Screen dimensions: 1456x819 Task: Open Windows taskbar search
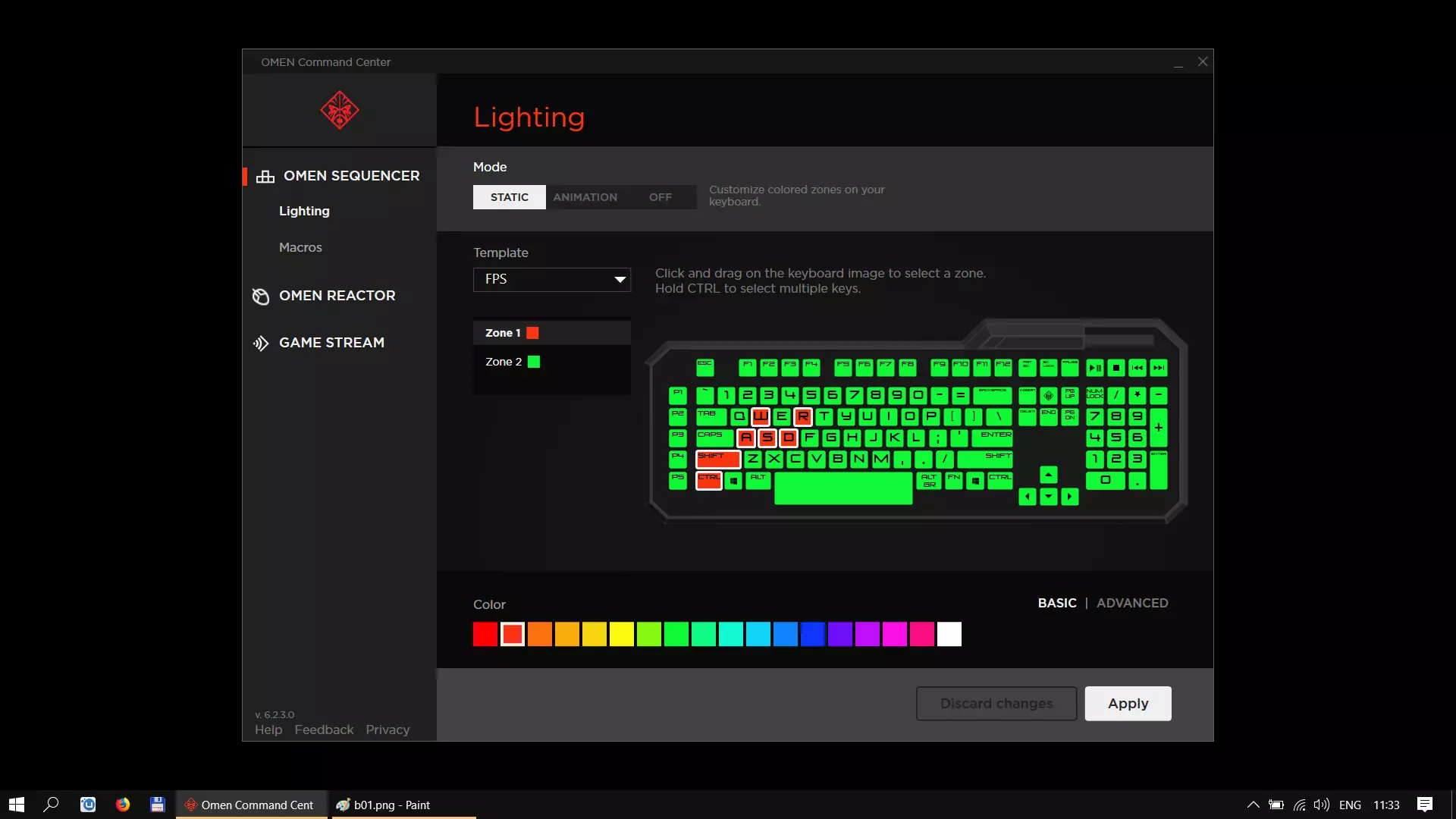(52, 805)
